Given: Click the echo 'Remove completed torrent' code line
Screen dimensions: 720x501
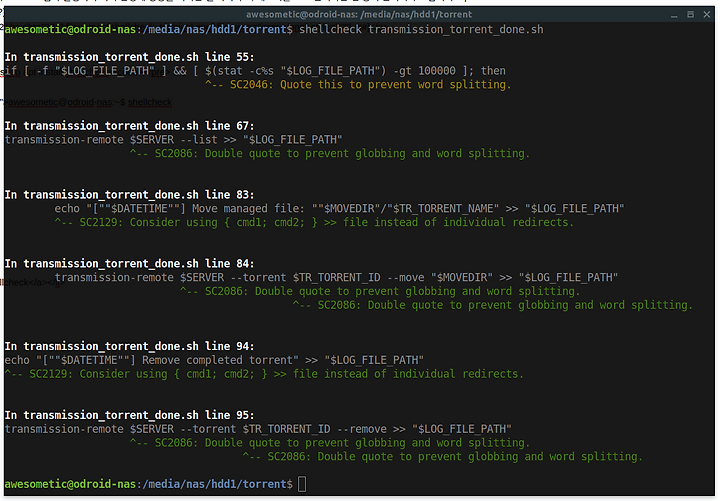Looking at the screenshot, I should click(214, 360).
